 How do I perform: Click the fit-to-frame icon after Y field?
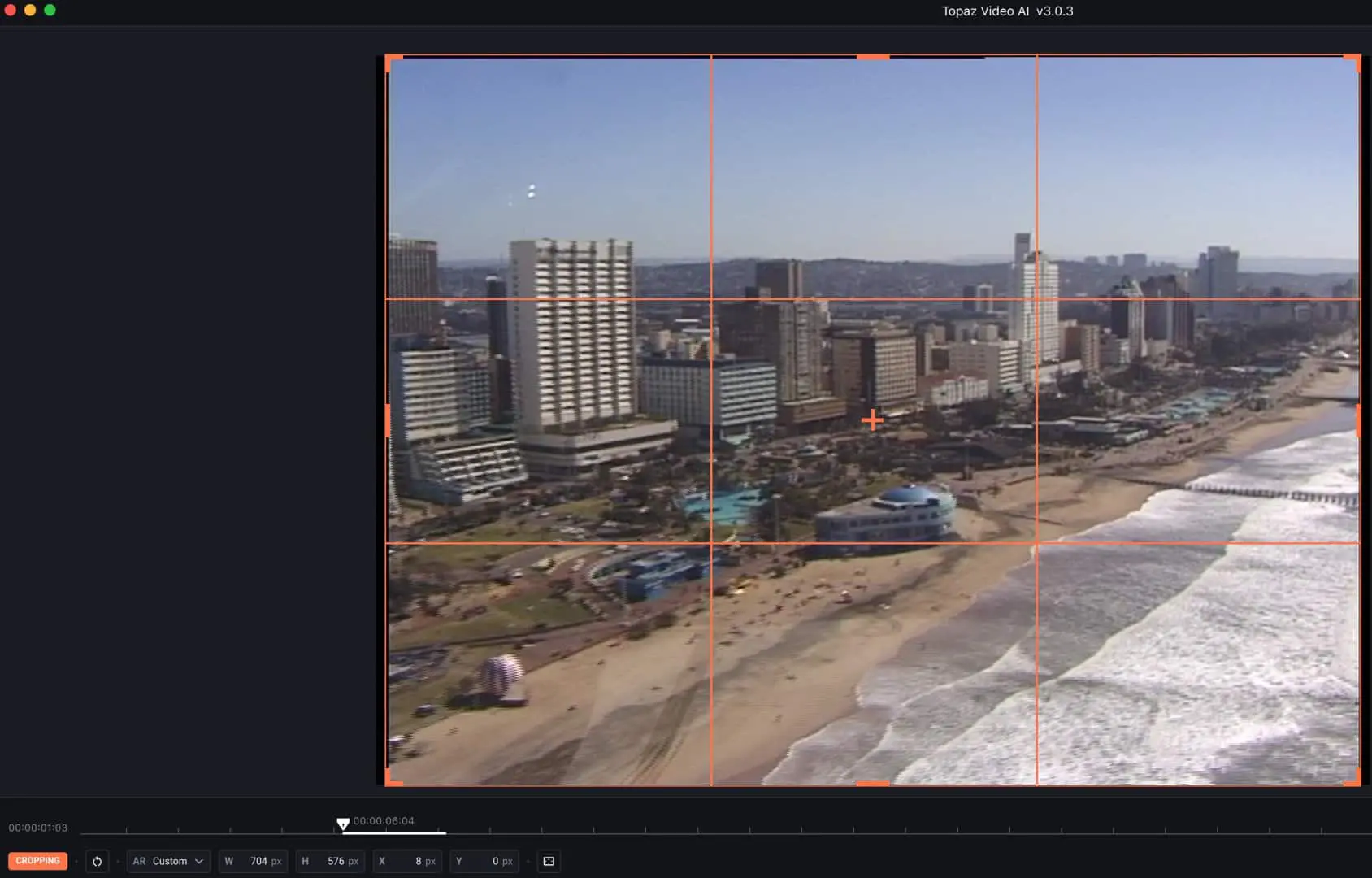tap(549, 861)
